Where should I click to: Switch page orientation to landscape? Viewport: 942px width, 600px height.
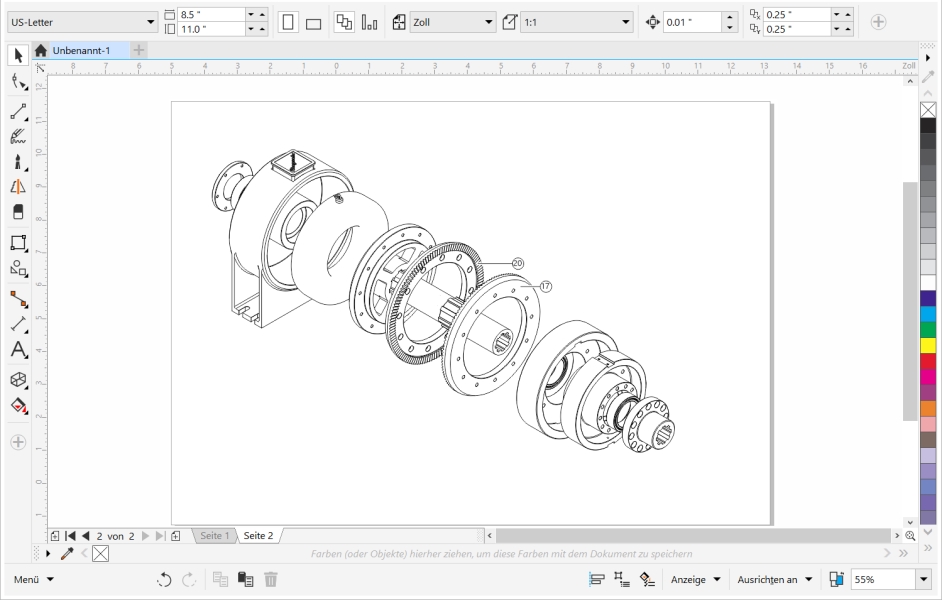click(312, 22)
